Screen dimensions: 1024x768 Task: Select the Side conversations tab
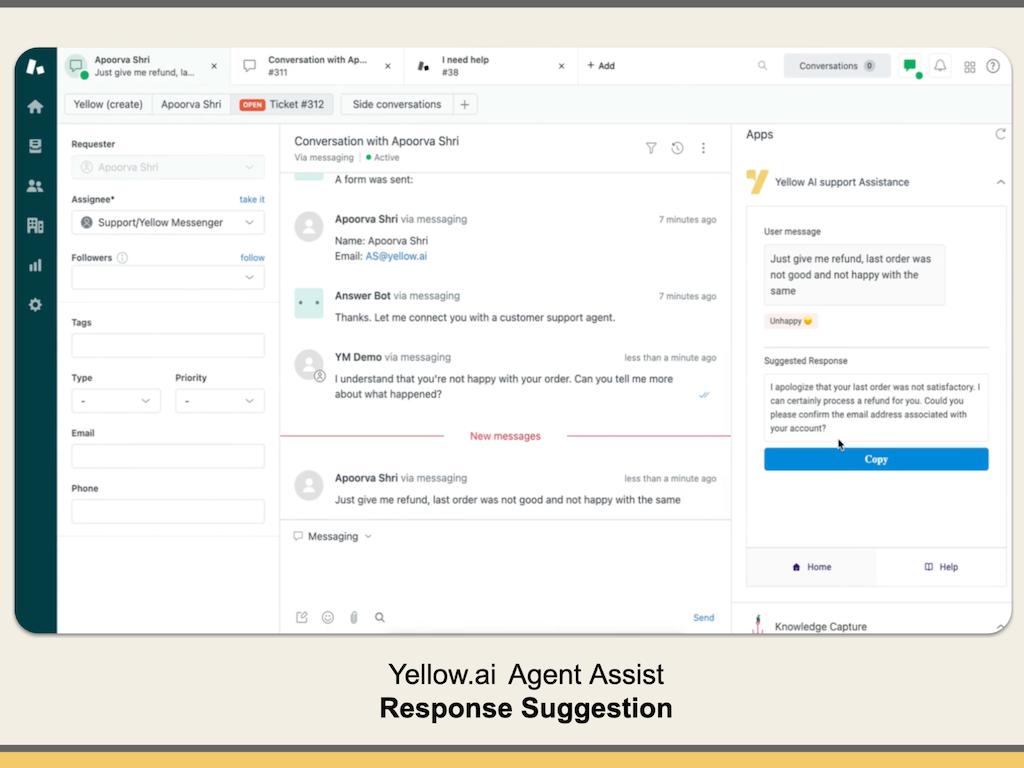coord(396,104)
